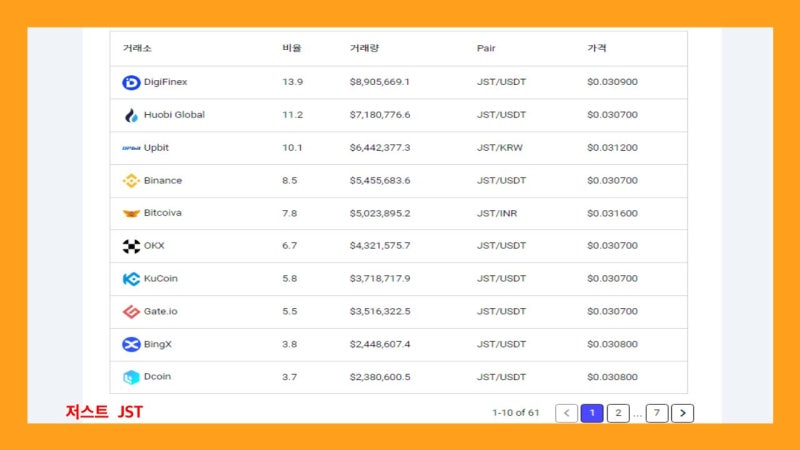800x450 pixels.
Task: Click the Dcoin cube logo
Action: (131, 377)
